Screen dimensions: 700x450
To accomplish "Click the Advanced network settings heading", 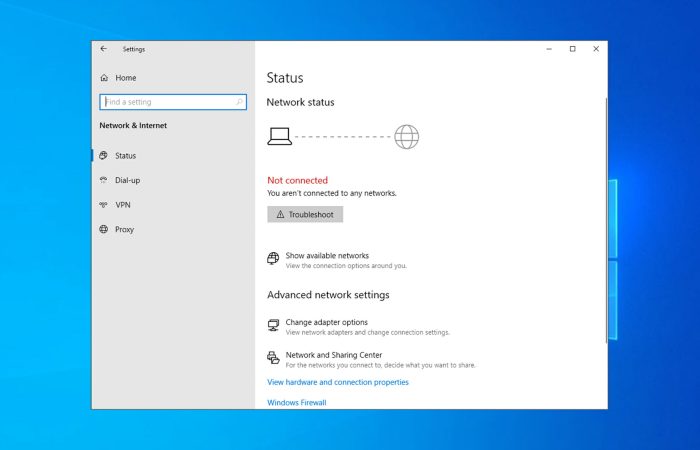I will pos(328,295).
